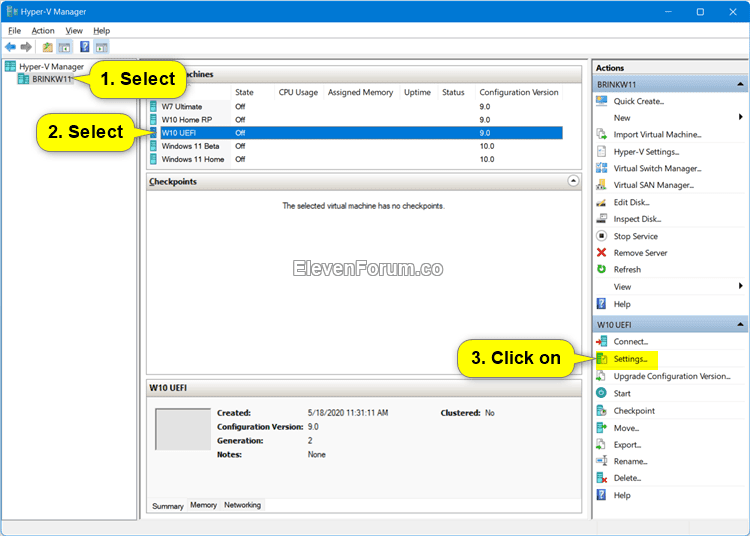Click Upgrade Configuration Version link
This screenshot has height=536, width=750.
coord(672,376)
